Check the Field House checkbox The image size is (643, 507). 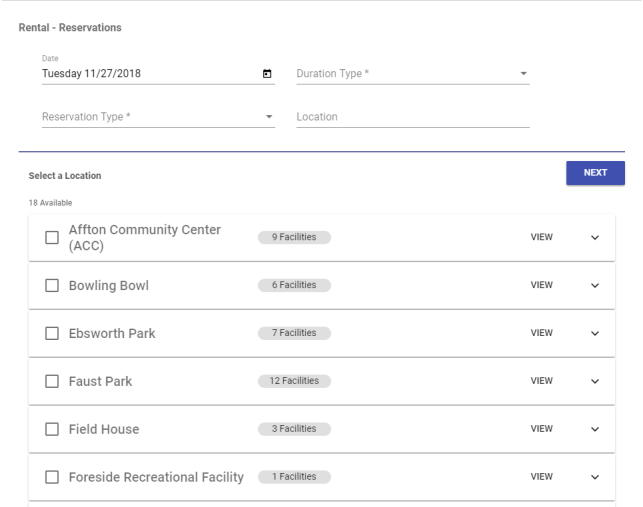(52, 430)
